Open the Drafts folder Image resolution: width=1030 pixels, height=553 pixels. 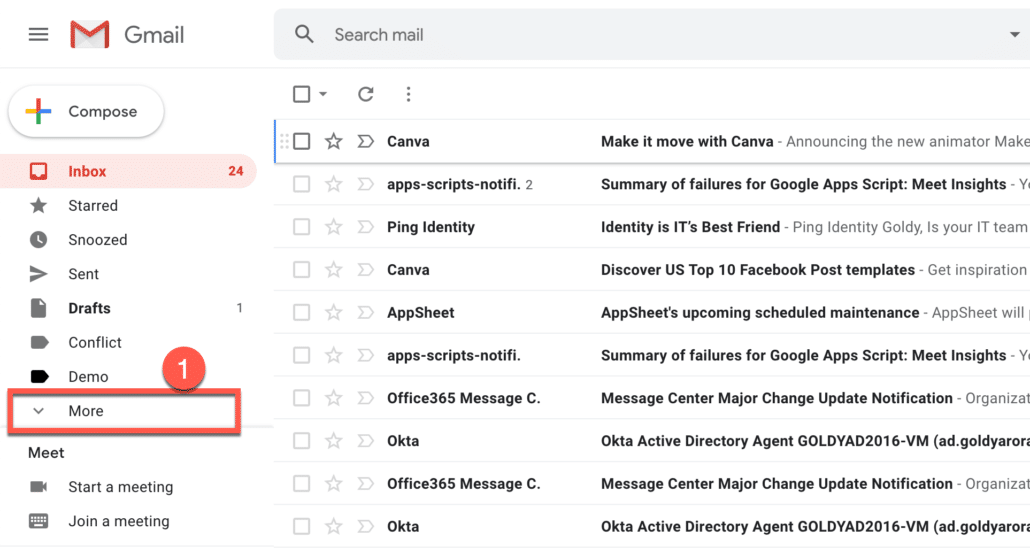[127, 308]
